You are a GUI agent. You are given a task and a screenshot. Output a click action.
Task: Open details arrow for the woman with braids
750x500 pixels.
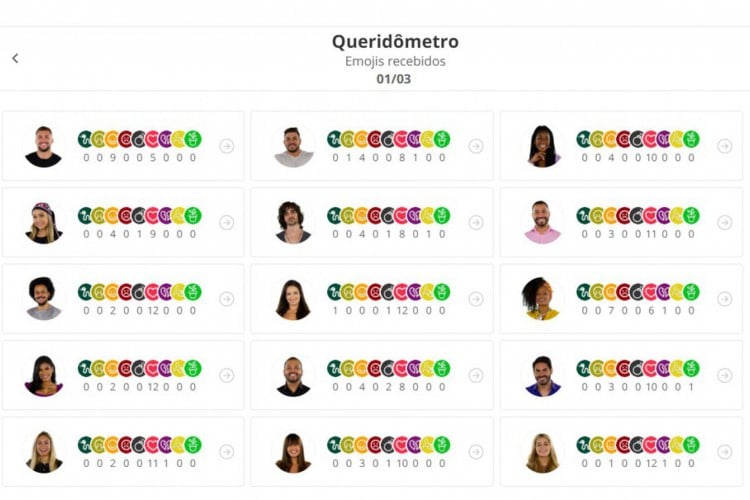pos(724,146)
